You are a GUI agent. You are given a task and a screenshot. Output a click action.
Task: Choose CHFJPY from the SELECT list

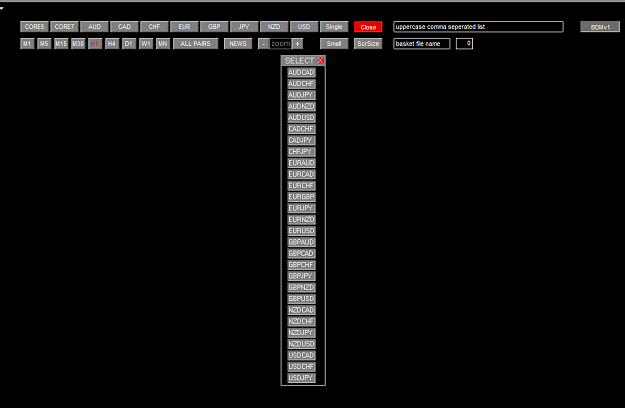pyautogui.click(x=301, y=151)
